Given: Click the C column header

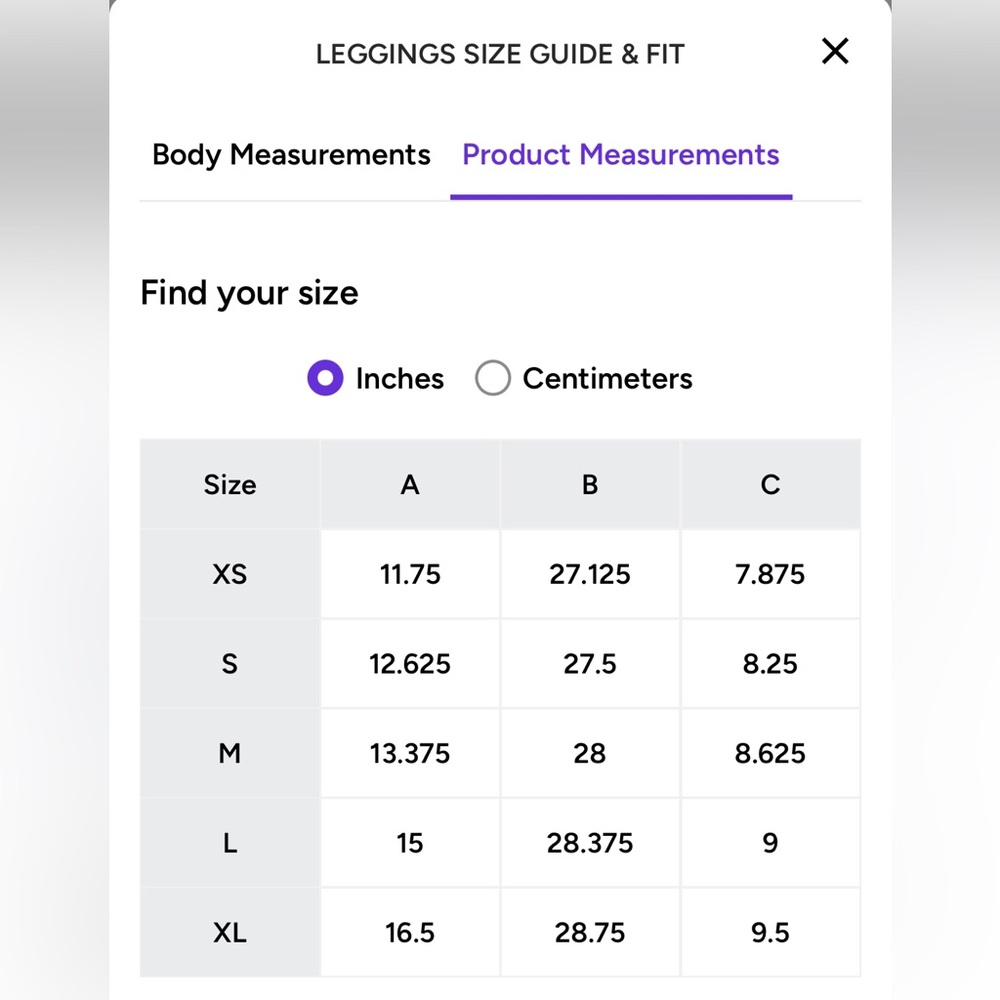Looking at the screenshot, I should pyautogui.click(x=770, y=485).
